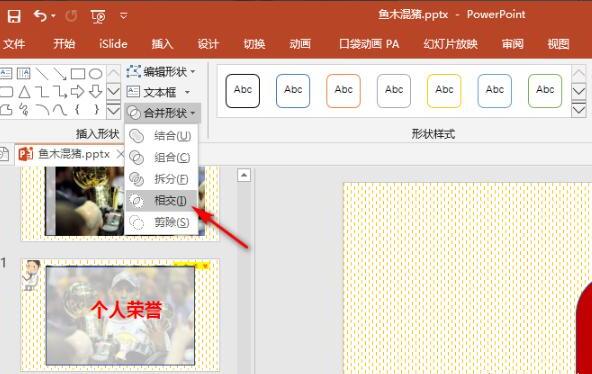Select the elbow connector shape

pyautogui.click(x=42, y=92)
